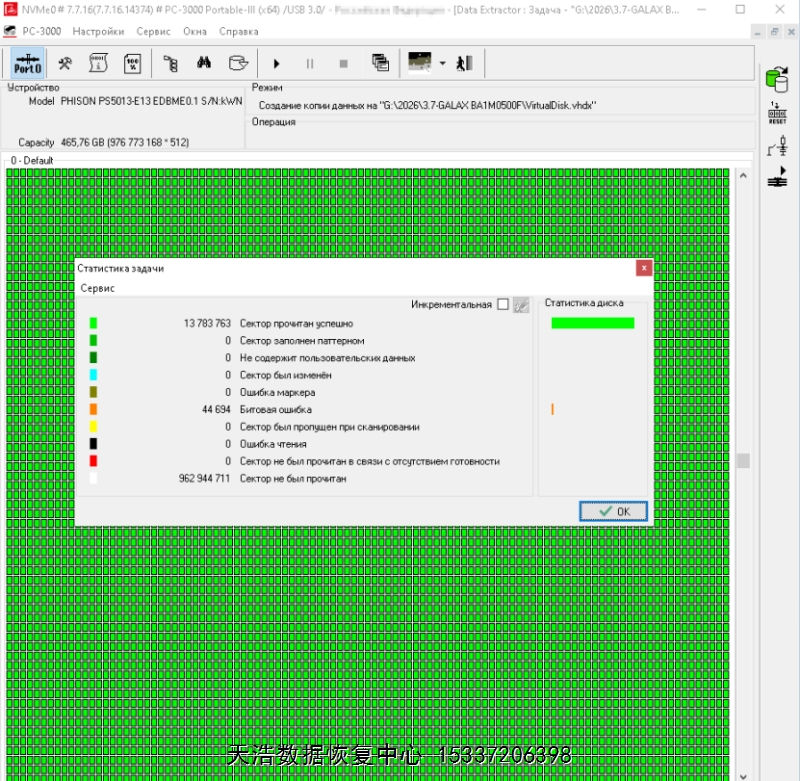Click the scroll up arrow of sector map

coord(743,176)
